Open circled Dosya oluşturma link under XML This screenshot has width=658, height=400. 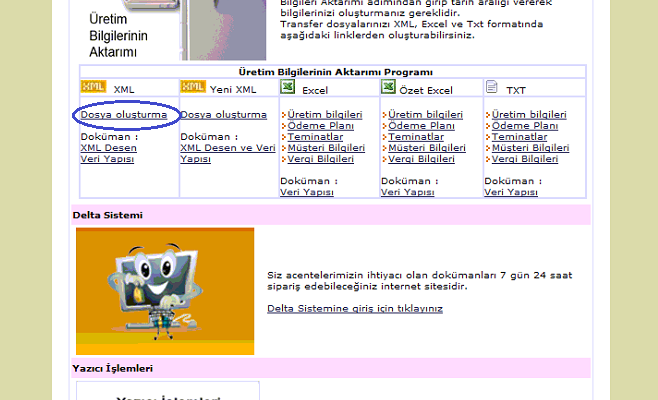[123, 115]
